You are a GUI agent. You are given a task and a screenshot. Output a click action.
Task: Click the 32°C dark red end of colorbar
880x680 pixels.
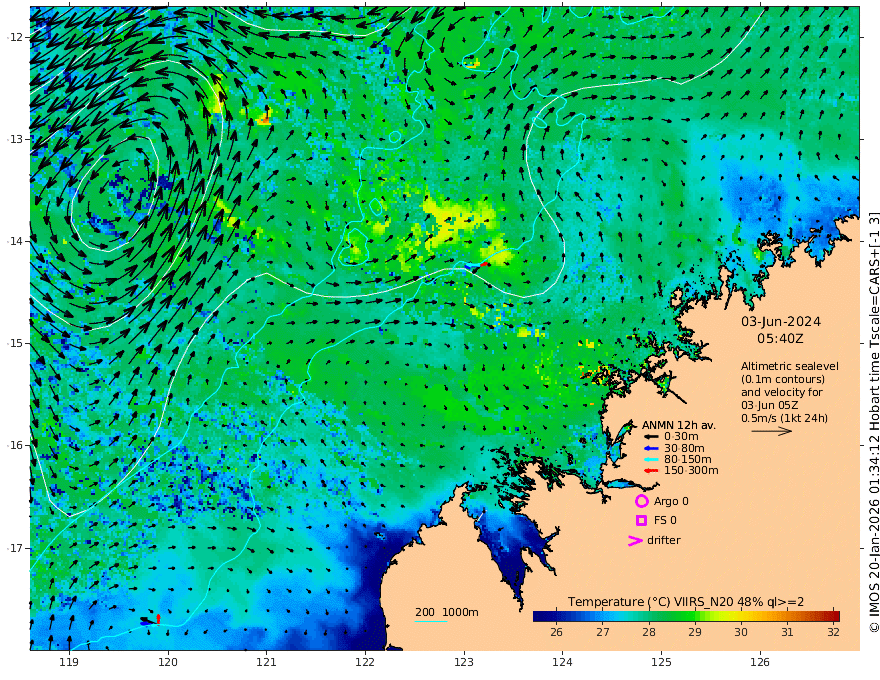pos(835,616)
